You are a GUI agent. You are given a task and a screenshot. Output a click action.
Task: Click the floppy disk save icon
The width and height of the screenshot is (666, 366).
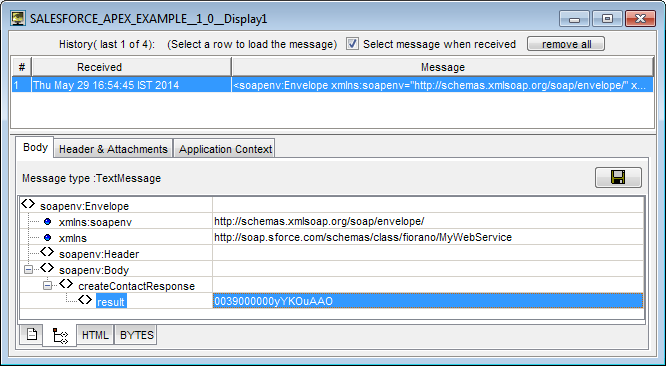(x=618, y=177)
